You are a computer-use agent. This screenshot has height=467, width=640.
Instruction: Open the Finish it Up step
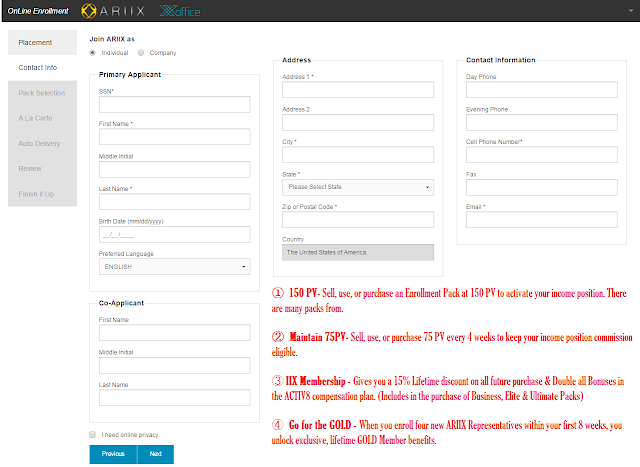(42, 194)
